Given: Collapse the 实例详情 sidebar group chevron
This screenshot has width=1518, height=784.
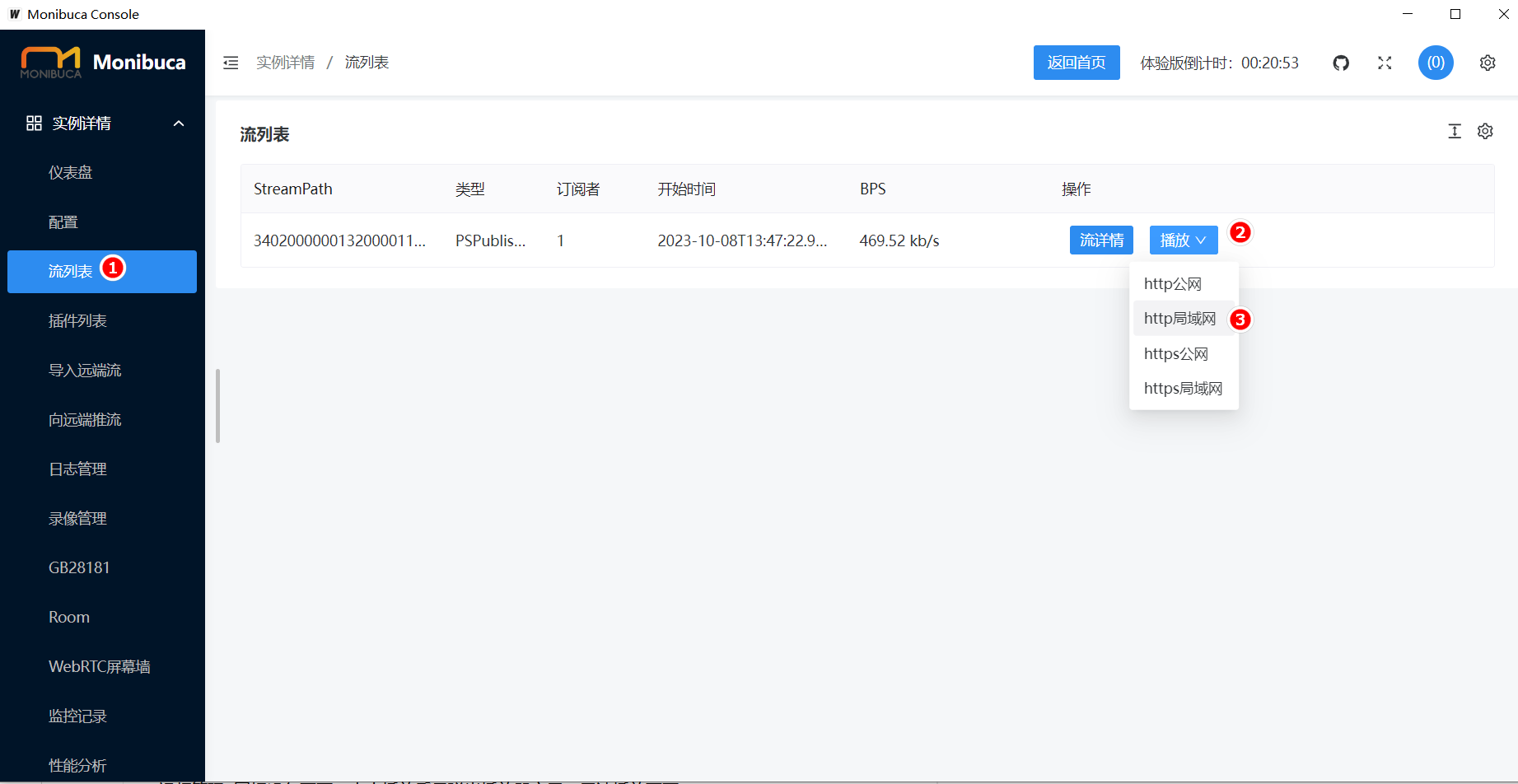Looking at the screenshot, I should click(x=179, y=124).
